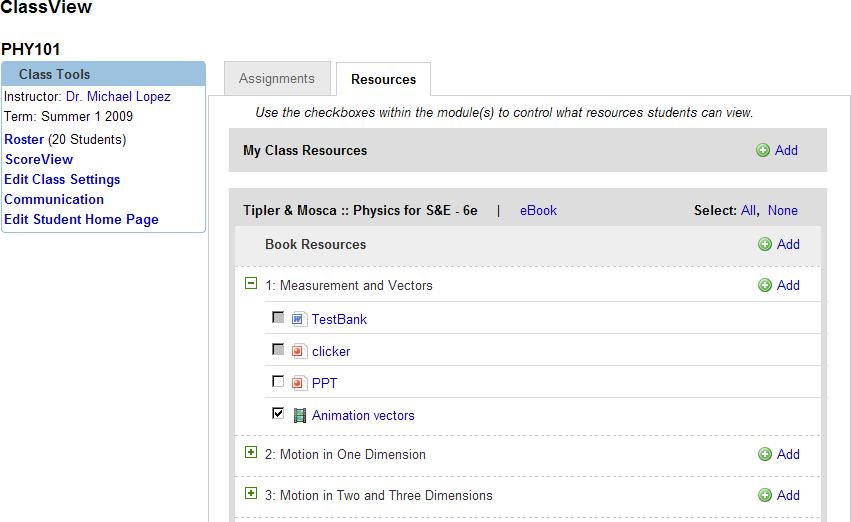Click green plus icon beside Motion in One Dimension
The width and height of the screenshot is (851, 522).
pos(765,454)
